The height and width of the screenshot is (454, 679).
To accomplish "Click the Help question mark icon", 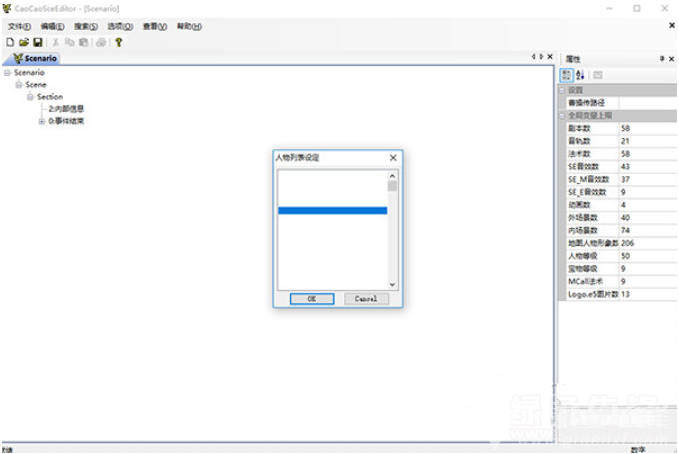I will [118, 42].
